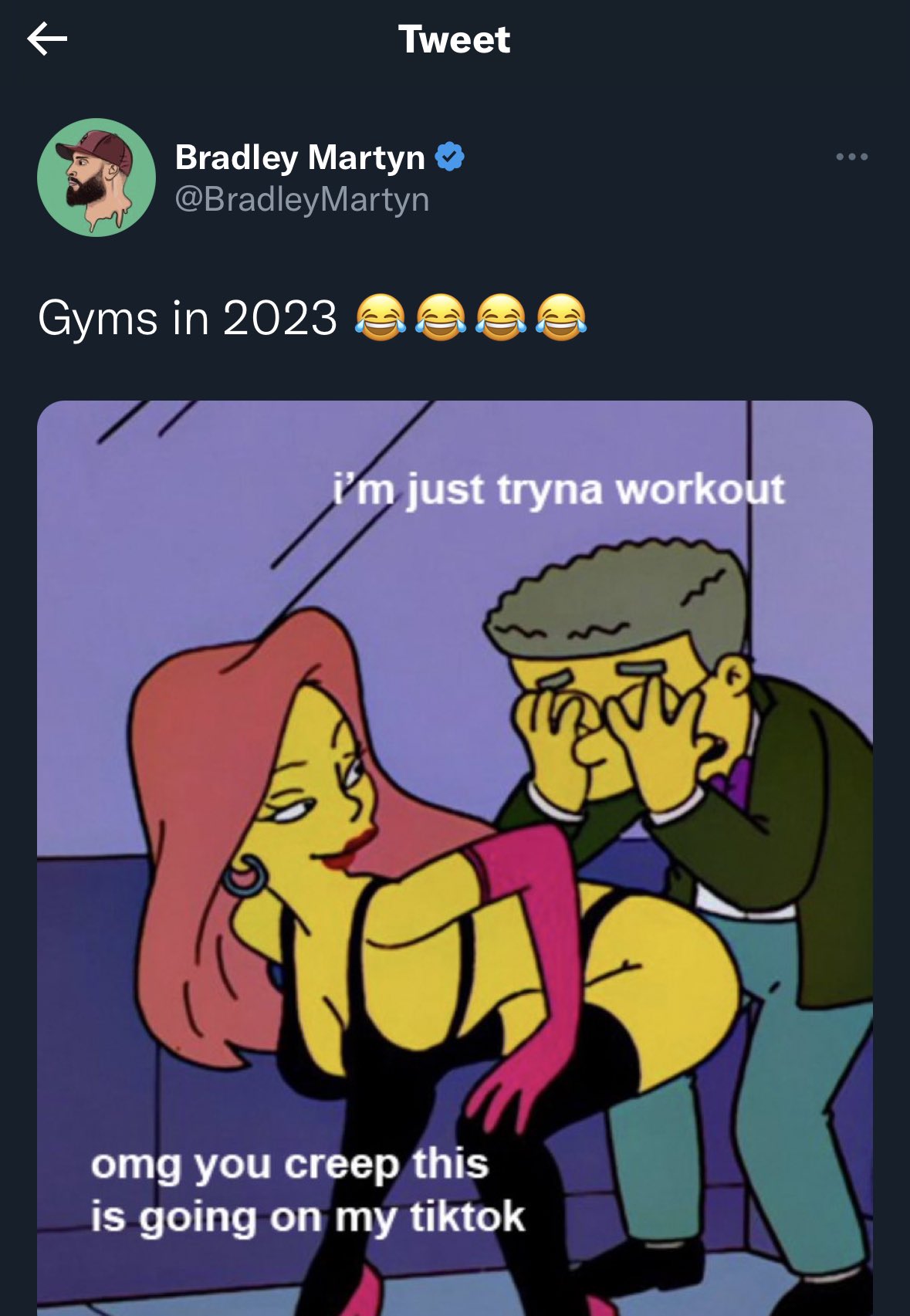Open the attached cartoon meme image

455,858
